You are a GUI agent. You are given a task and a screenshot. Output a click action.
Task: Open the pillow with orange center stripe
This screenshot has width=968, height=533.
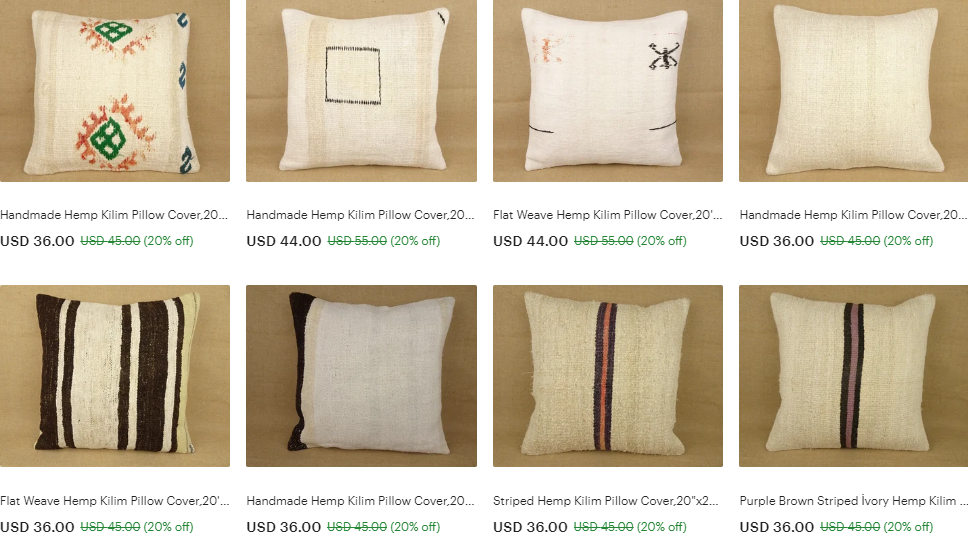(607, 376)
